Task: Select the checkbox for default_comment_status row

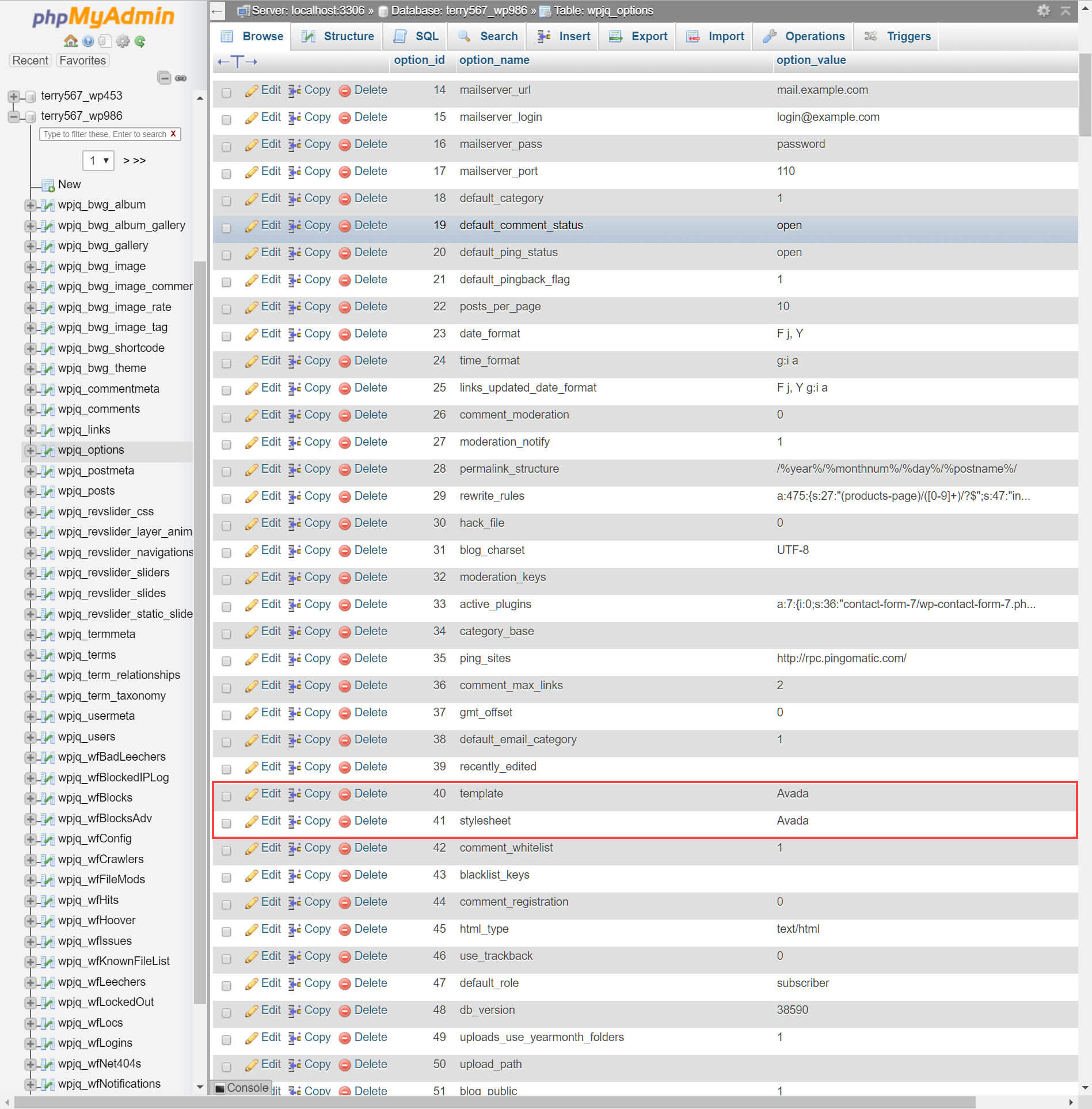Action: (226, 227)
